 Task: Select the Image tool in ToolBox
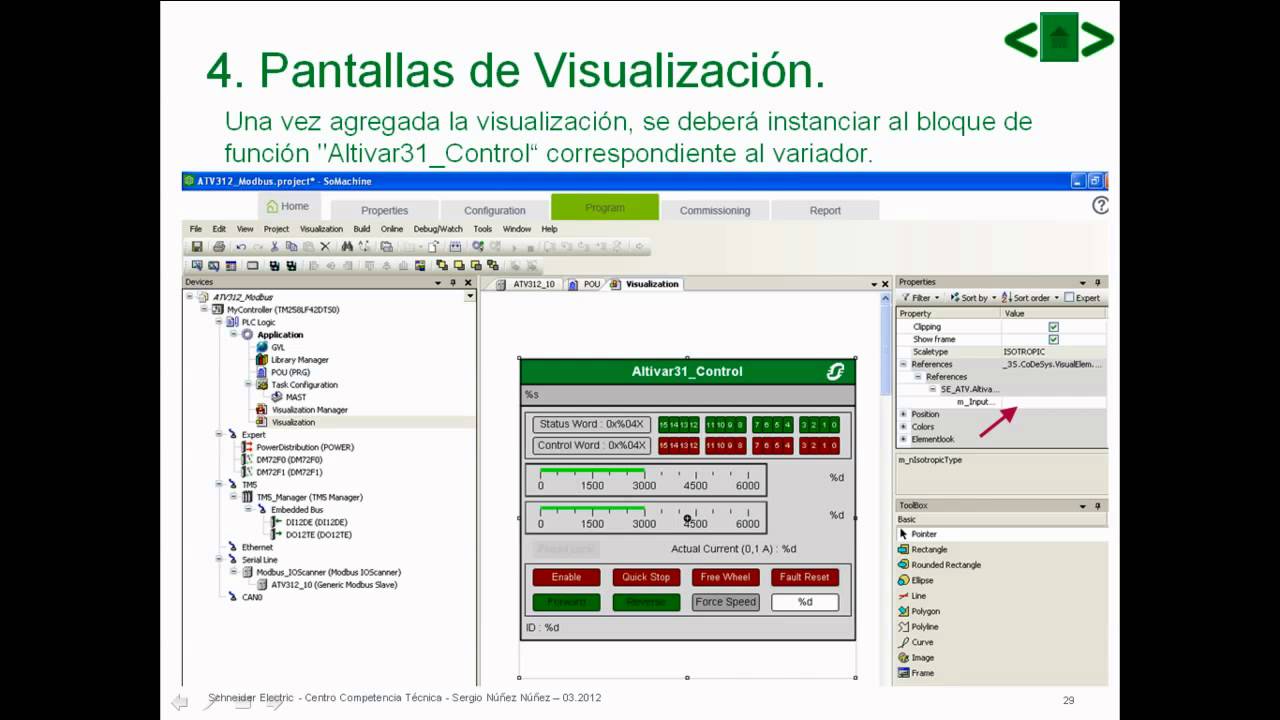[916, 658]
